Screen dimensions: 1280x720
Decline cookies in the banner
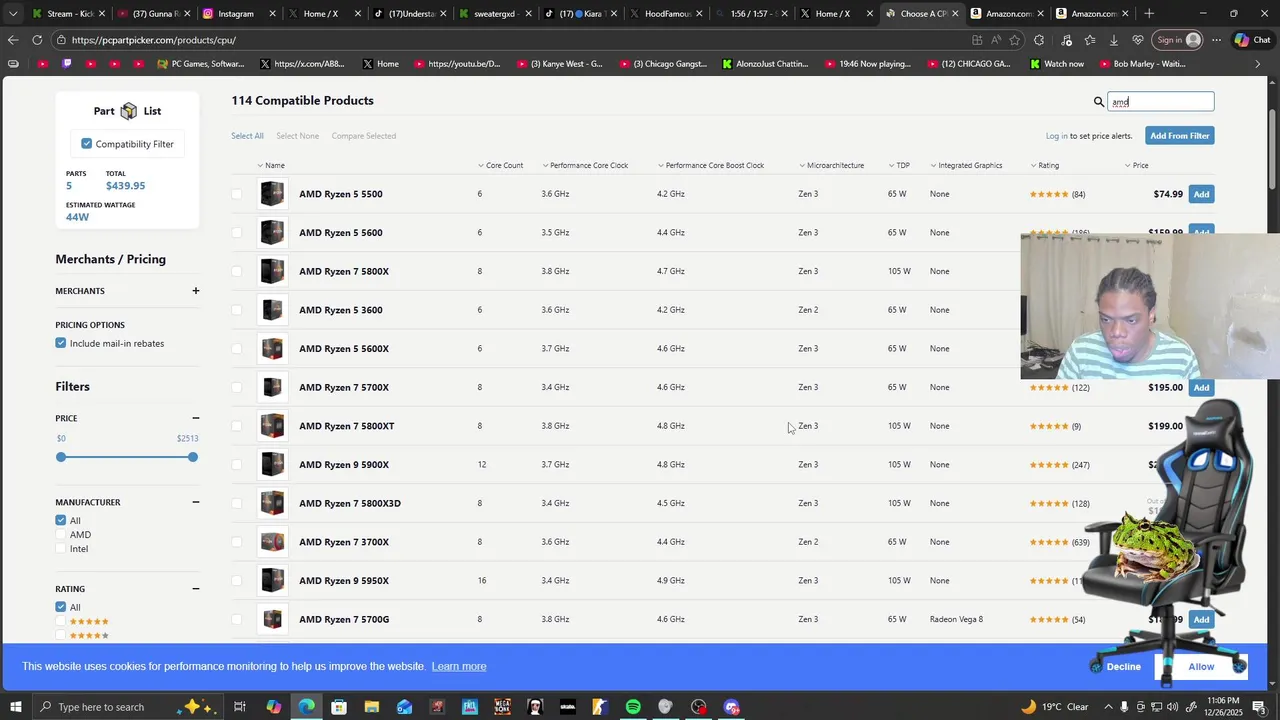1124,667
